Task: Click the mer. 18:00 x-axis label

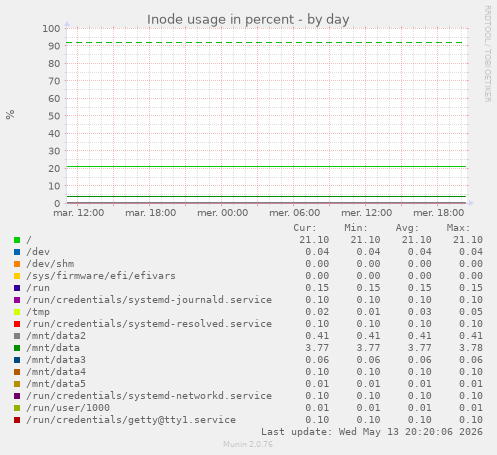Action: pyautogui.click(x=439, y=213)
